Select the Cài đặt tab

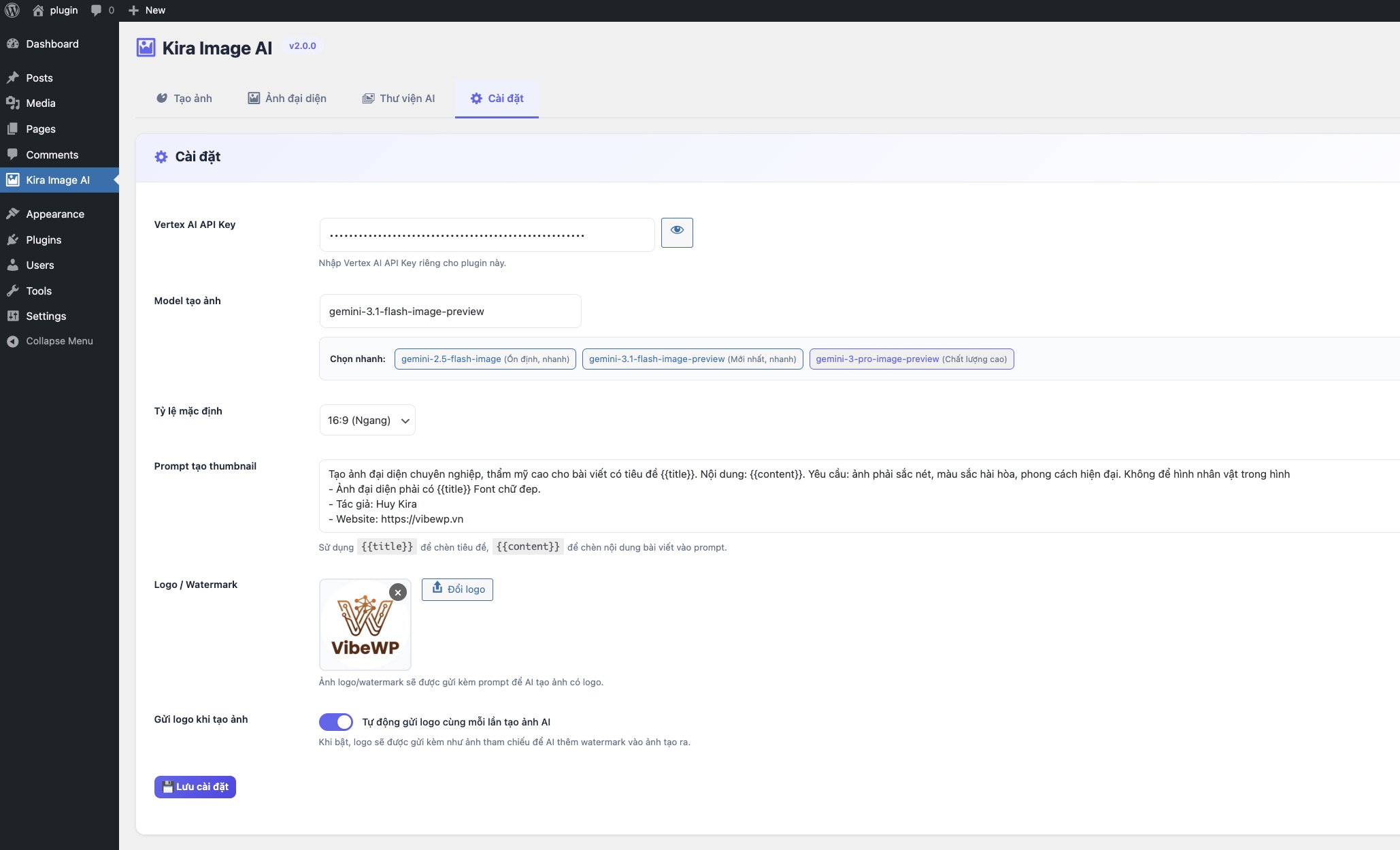497,98
